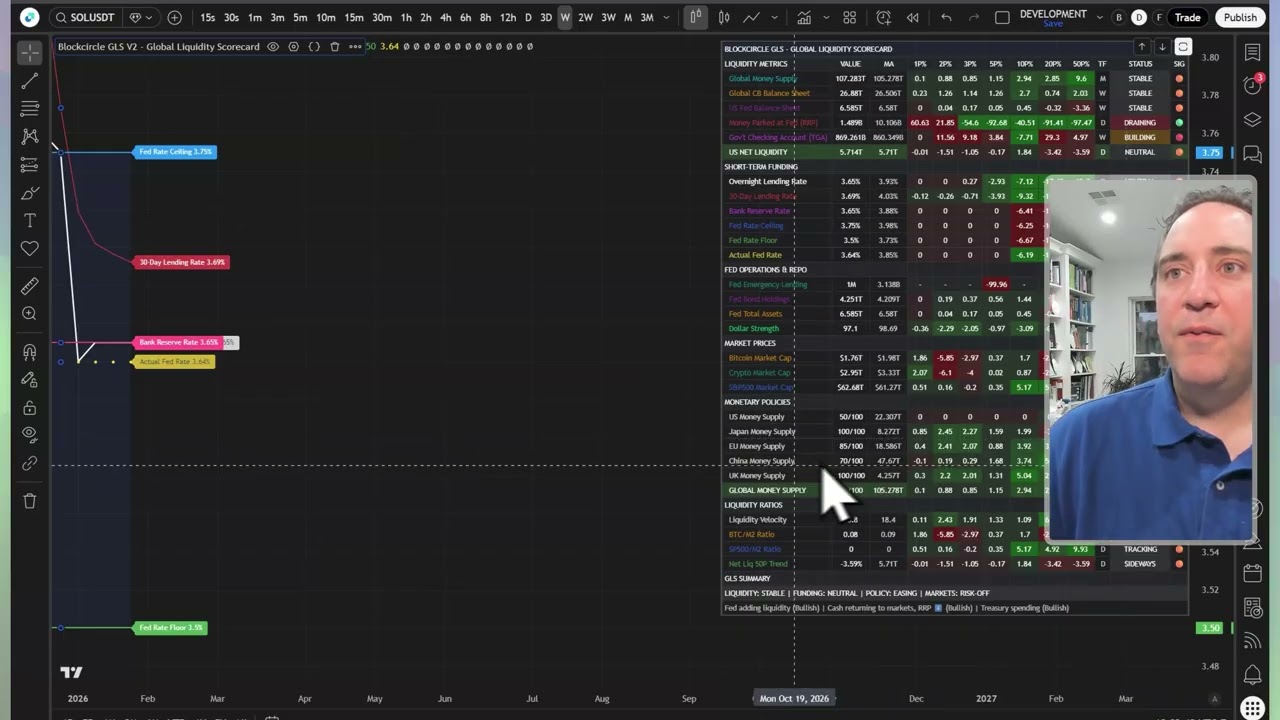
Task: Expand chart style options dropdown
Action: 773,17
